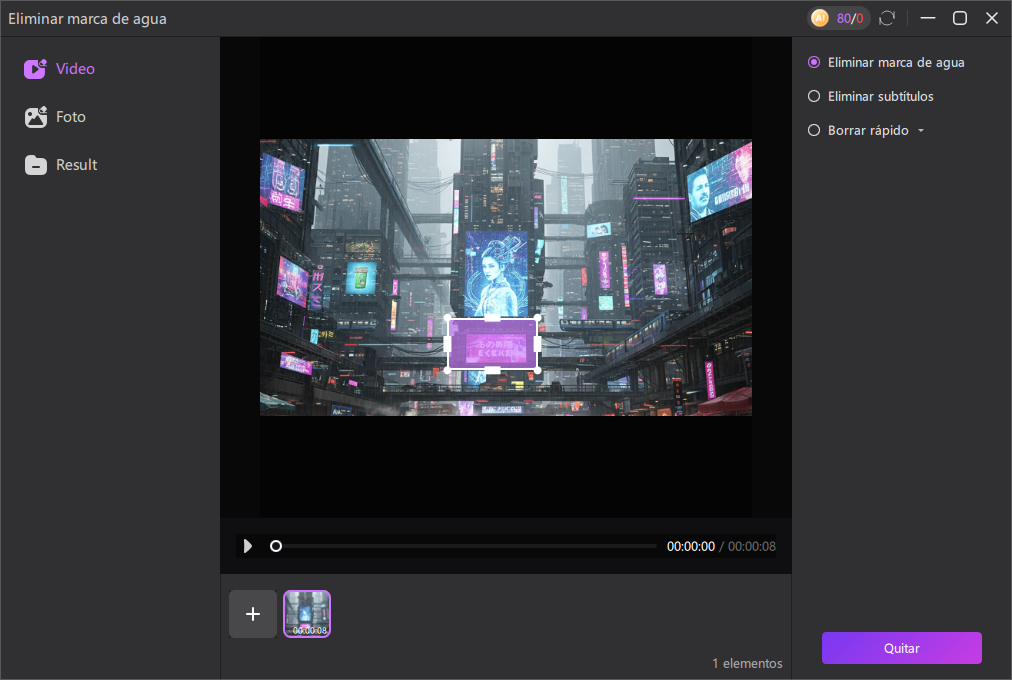Choose the Borrar rápido radio option
The height and width of the screenshot is (680, 1012).
pyautogui.click(x=814, y=130)
